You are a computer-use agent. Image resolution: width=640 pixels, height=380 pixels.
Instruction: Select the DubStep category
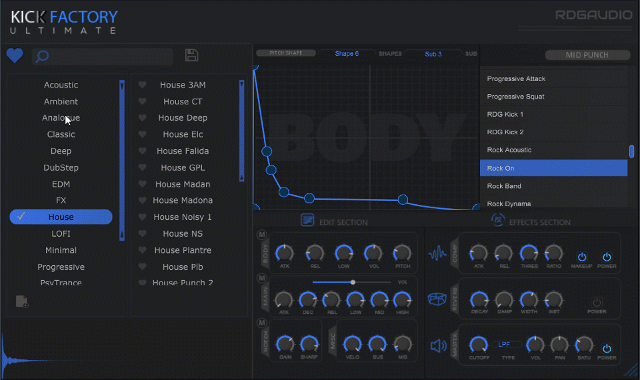coord(61,168)
